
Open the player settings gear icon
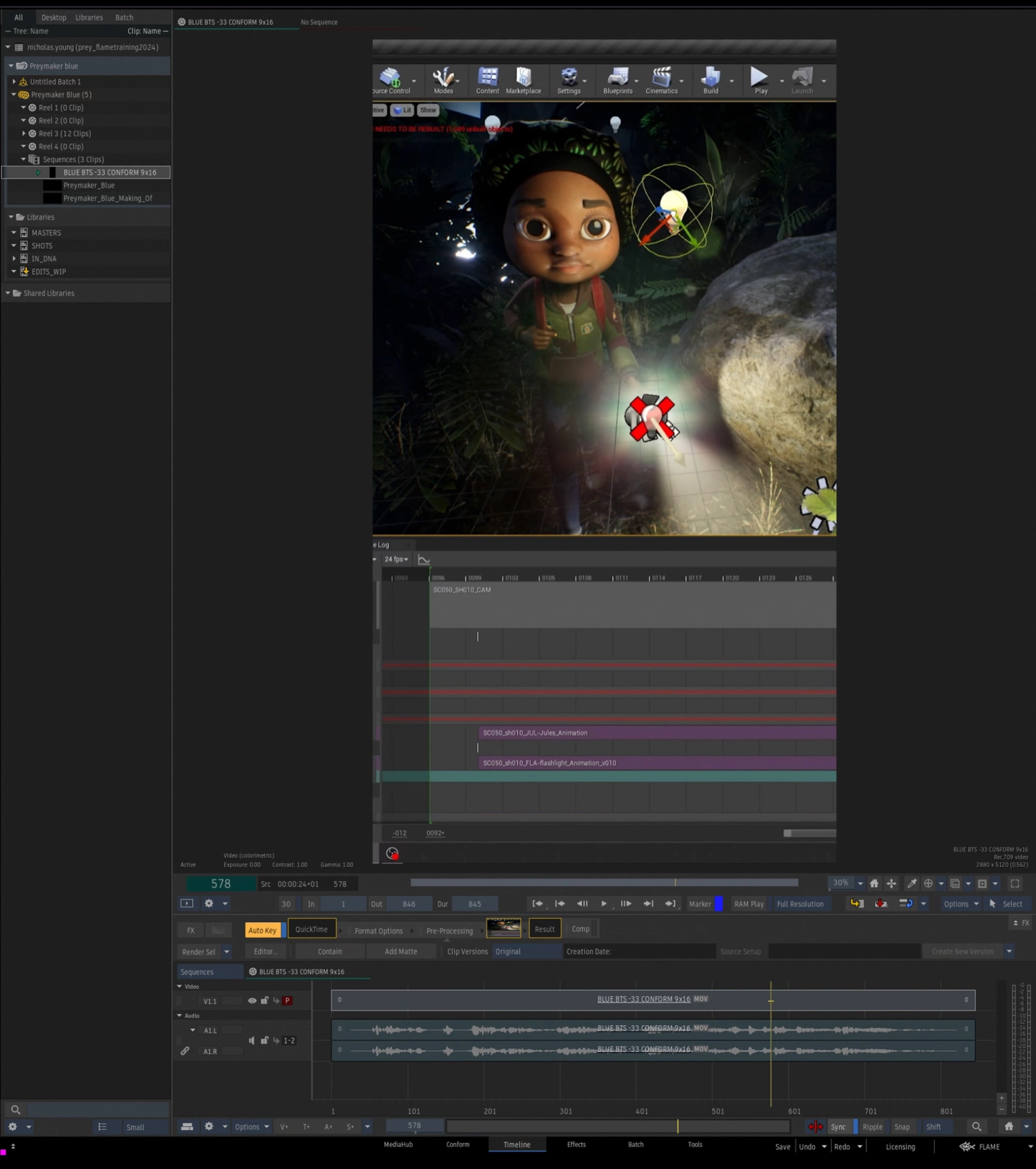(209, 903)
